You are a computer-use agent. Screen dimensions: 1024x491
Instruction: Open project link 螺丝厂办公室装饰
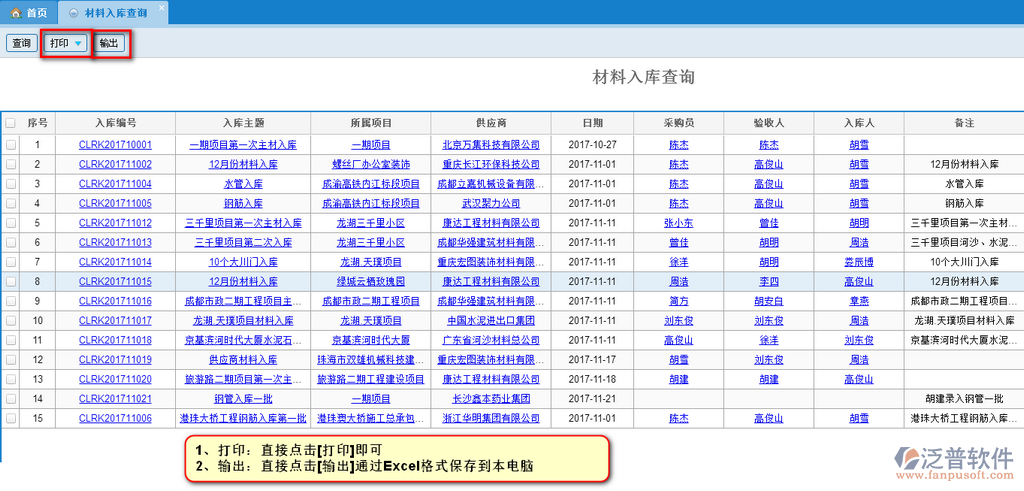coord(370,164)
